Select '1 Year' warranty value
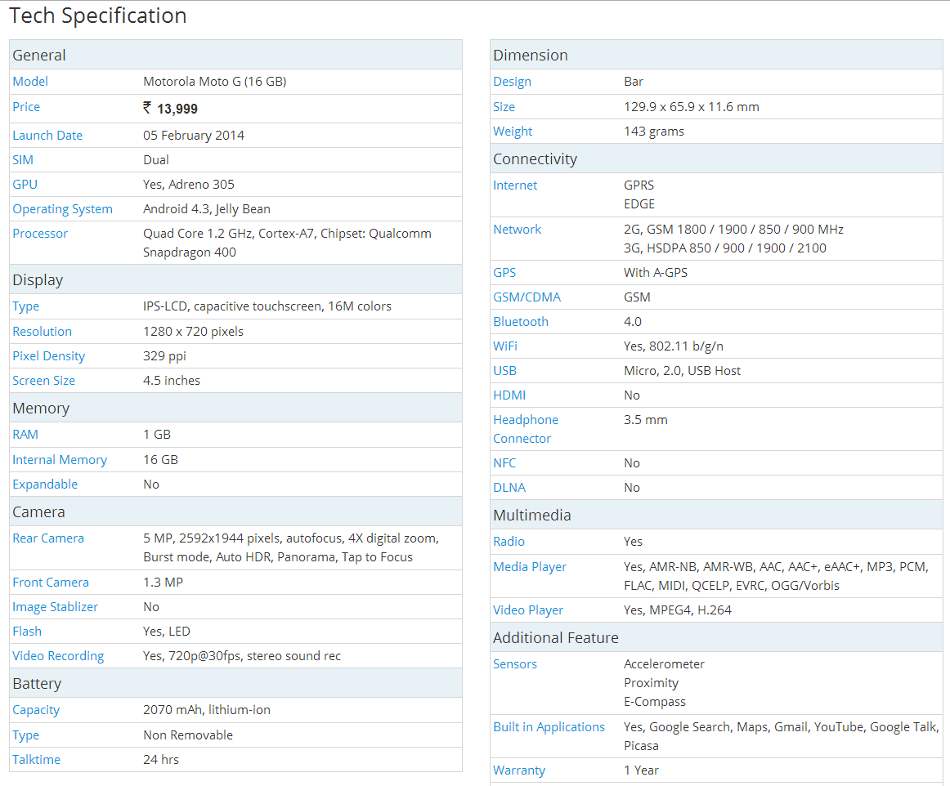Image resolution: width=950 pixels, height=786 pixels. coord(641,771)
